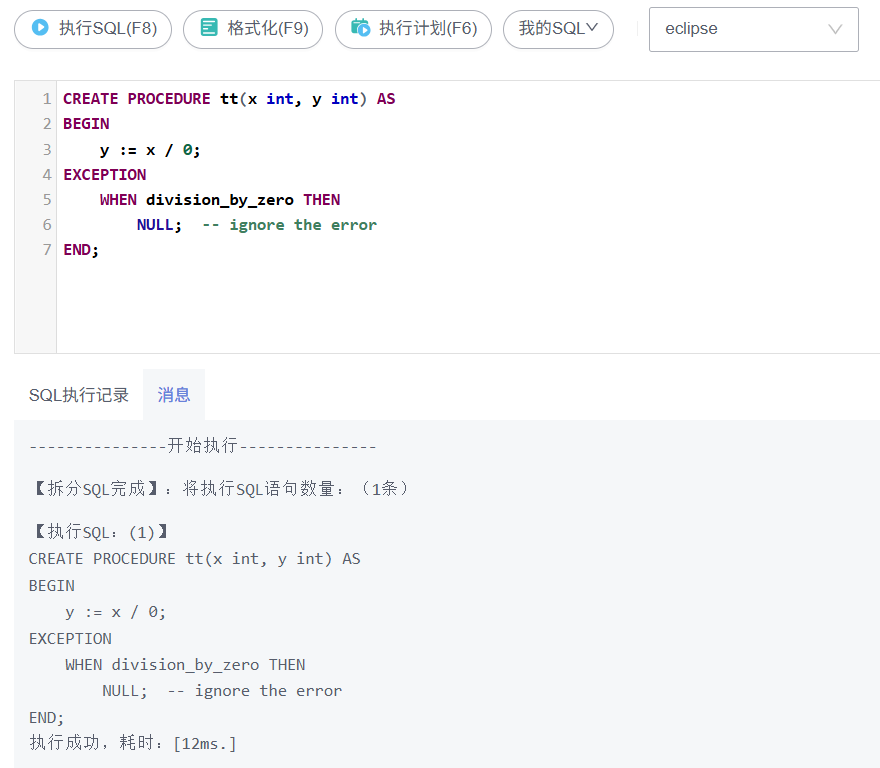
Task: Switch to the SQL执行记录 tab
Action: coord(79,395)
